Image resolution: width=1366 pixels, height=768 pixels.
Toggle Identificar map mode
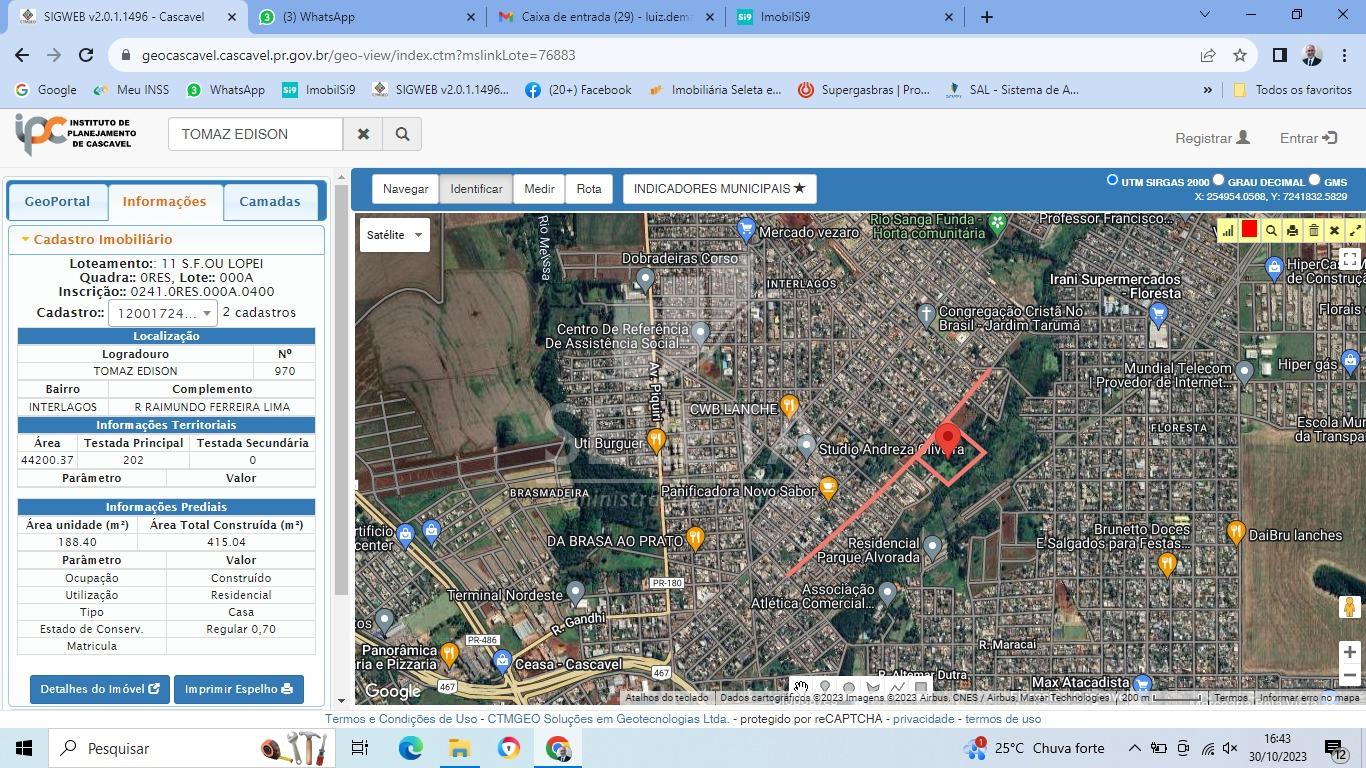point(476,189)
